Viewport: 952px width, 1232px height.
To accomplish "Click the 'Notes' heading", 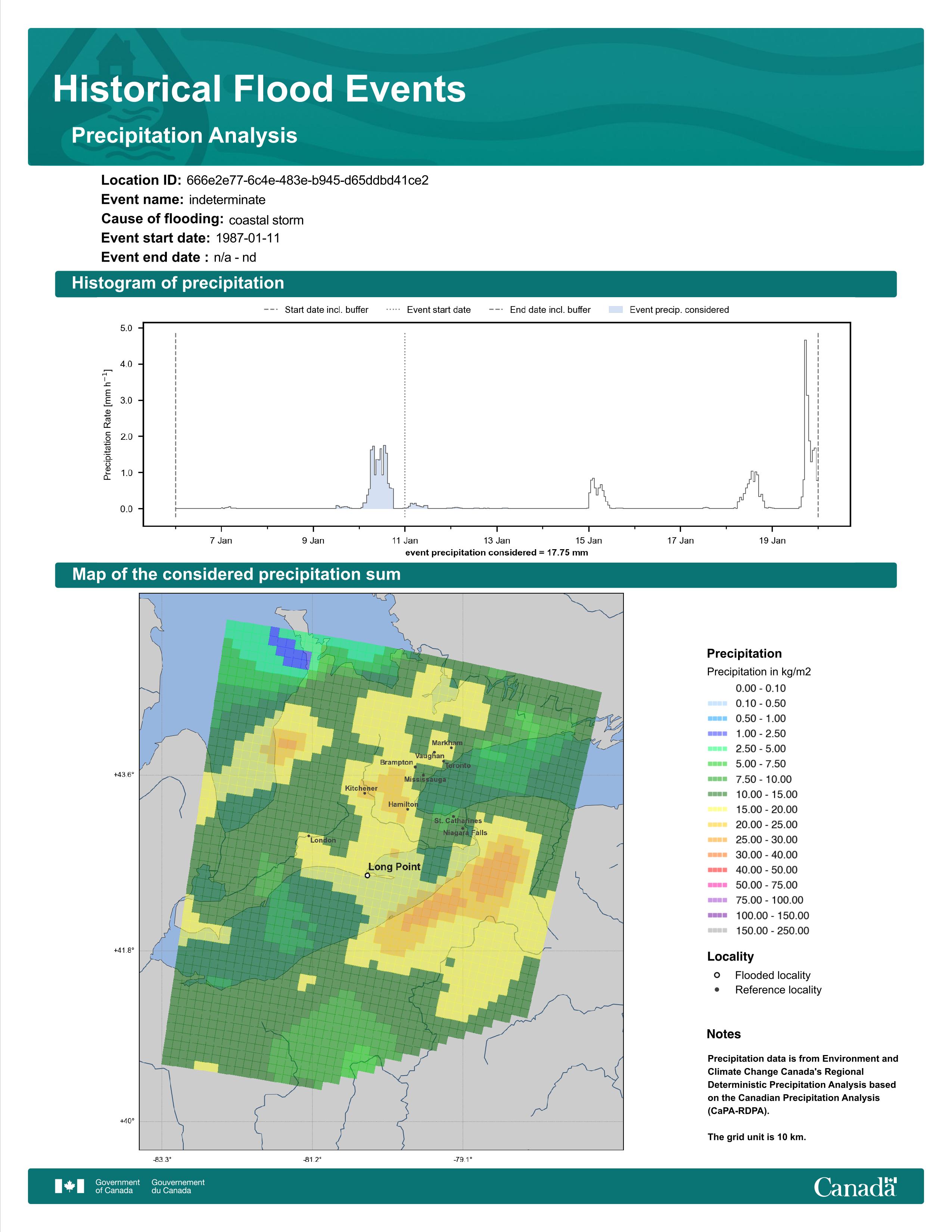I will coord(724,1034).
